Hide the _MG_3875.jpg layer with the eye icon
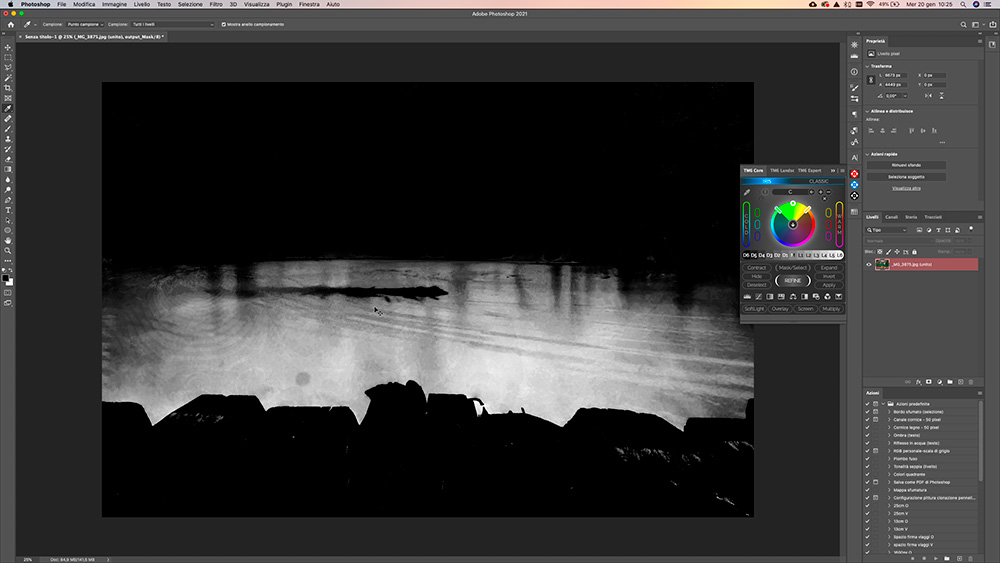The height and width of the screenshot is (563, 1000). pyautogui.click(x=868, y=265)
